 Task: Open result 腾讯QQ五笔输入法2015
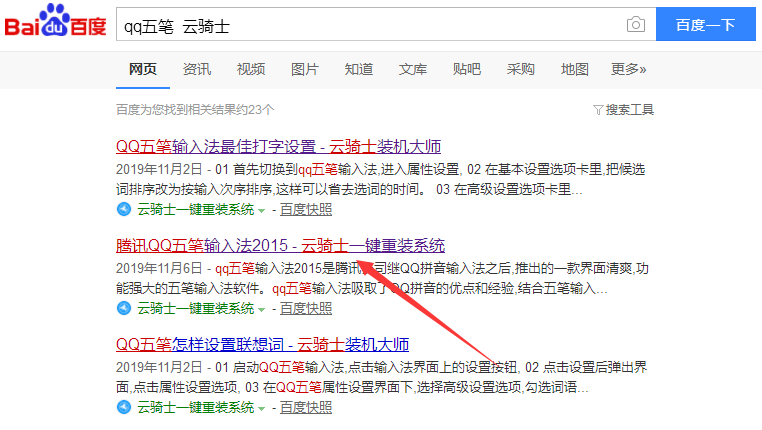(x=280, y=245)
